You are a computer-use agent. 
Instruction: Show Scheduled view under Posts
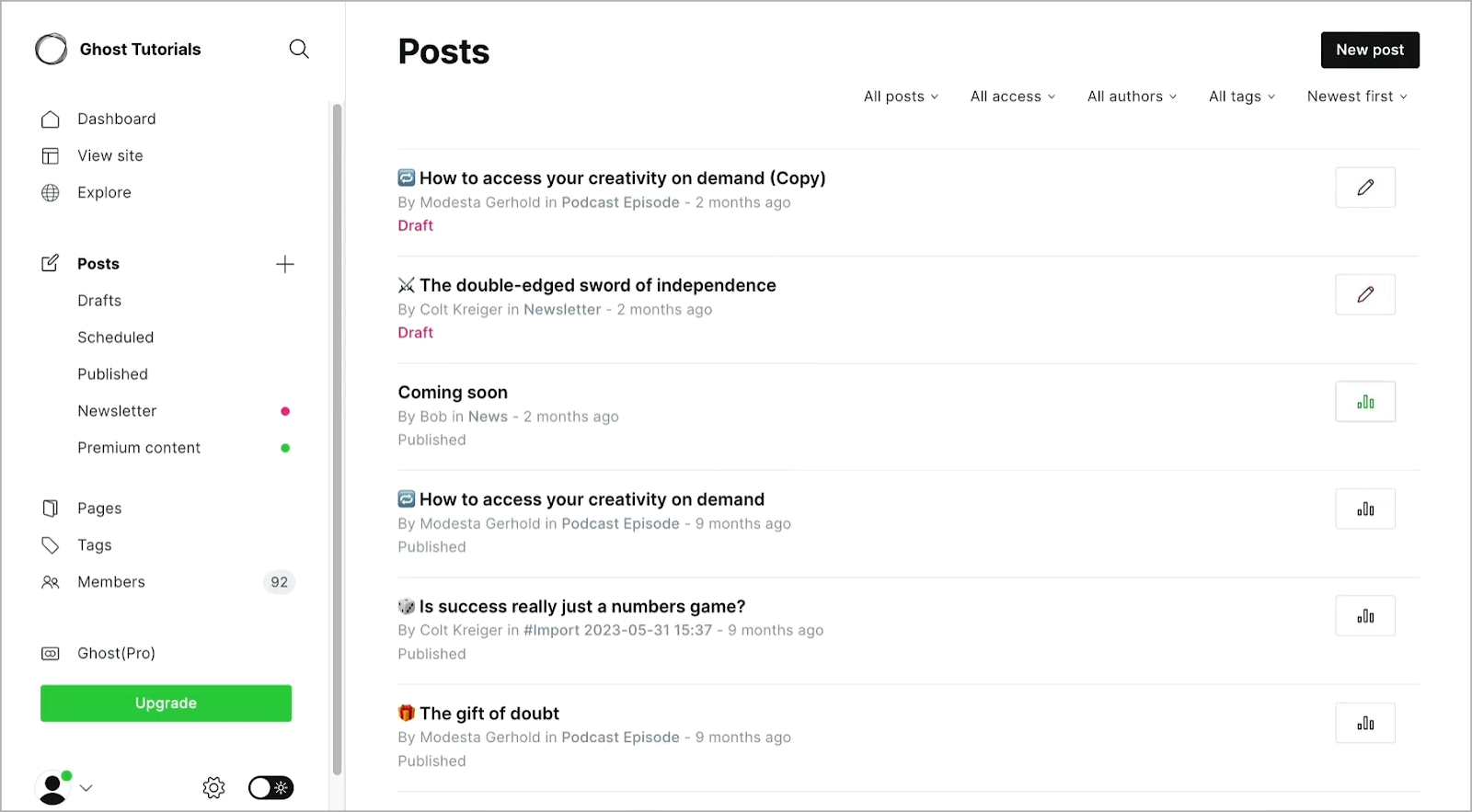(116, 337)
